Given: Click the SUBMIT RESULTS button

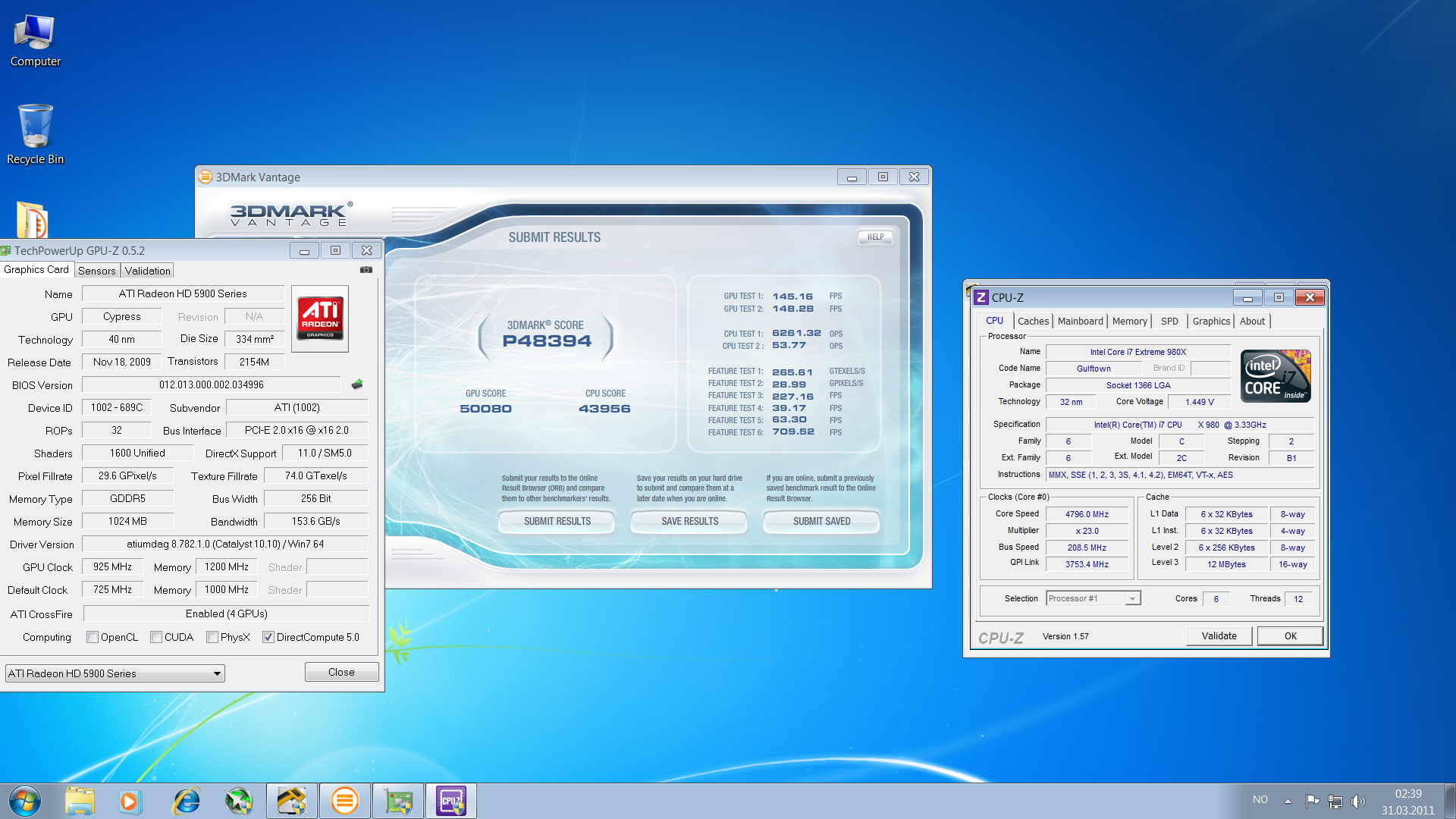Looking at the screenshot, I should (x=557, y=521).
